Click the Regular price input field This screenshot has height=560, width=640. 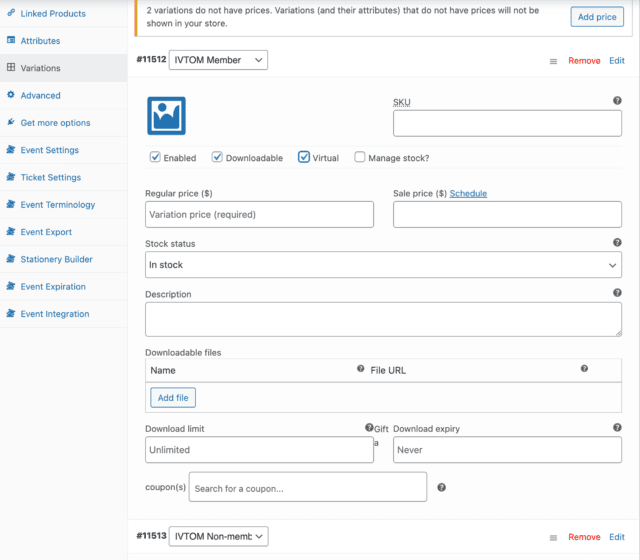(x=259, y=214)
